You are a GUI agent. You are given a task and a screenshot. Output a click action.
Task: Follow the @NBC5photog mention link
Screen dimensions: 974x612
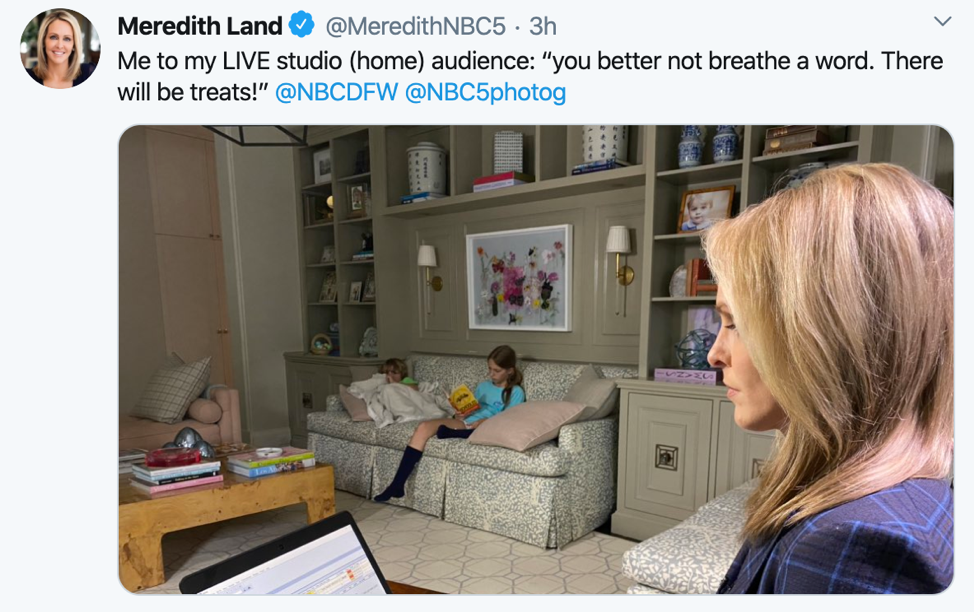(485, 92)
